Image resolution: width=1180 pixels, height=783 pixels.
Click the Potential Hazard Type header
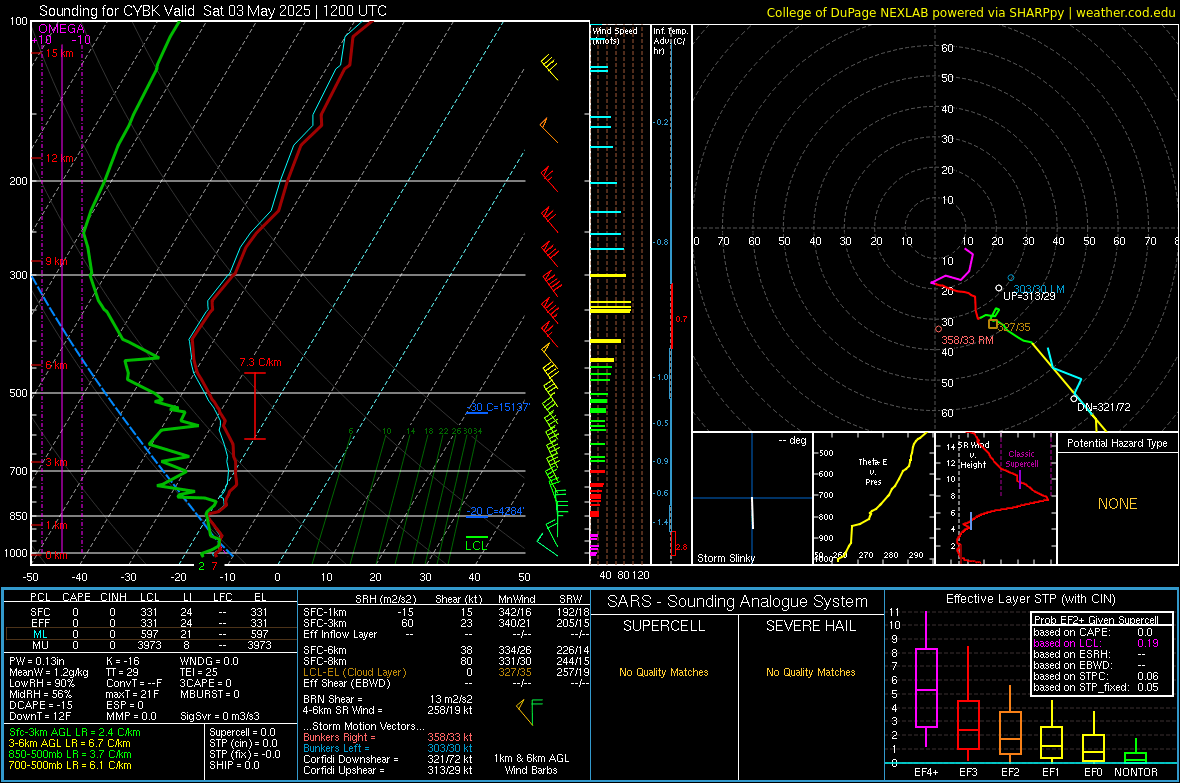point(1117,443)
